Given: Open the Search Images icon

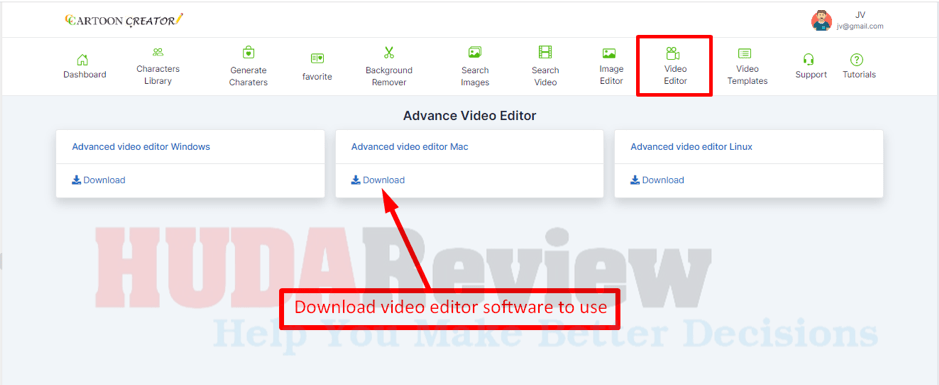Looking at the screenshot, I should [x=475, y=53].
